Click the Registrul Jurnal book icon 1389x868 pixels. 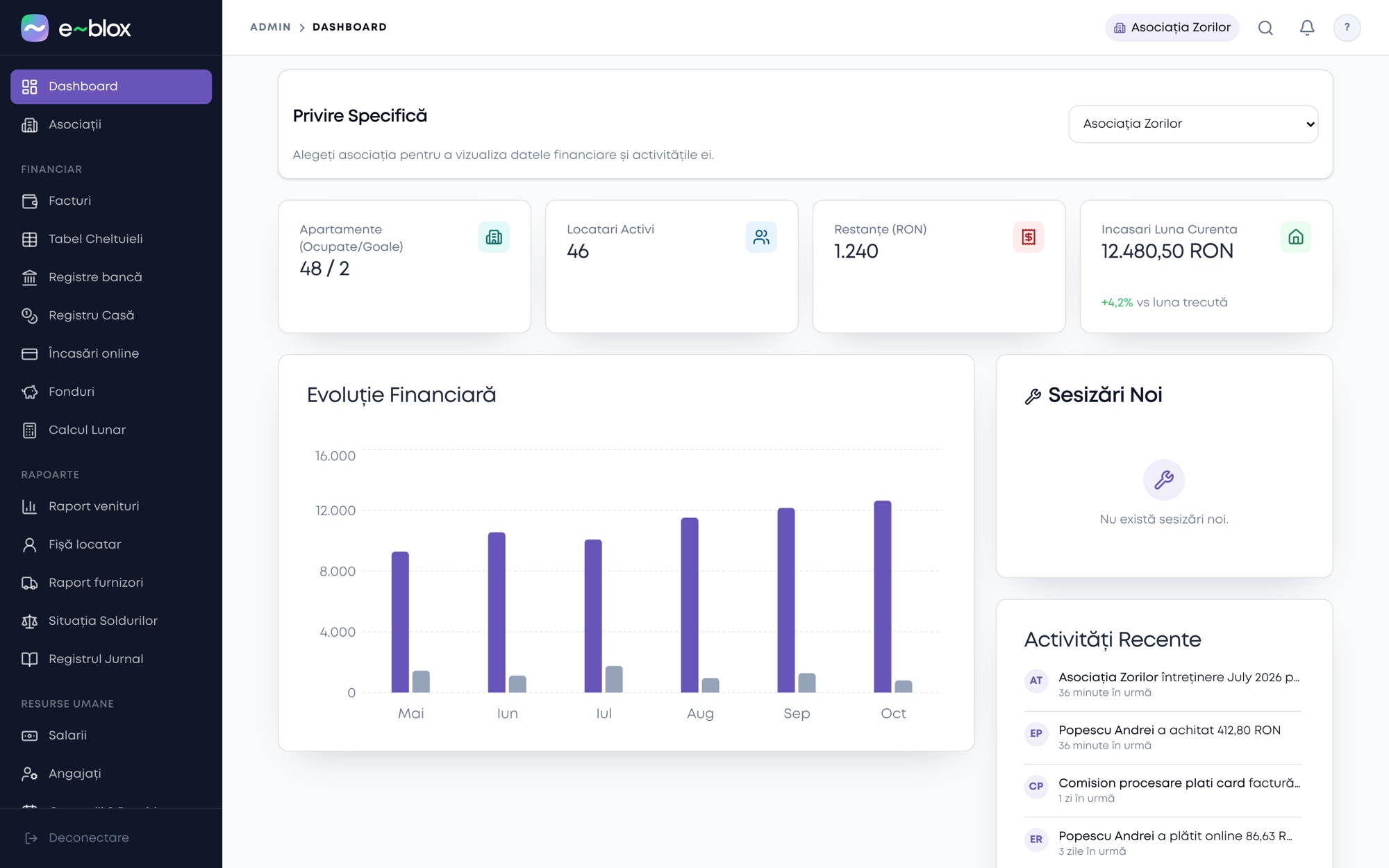click(x=29, y=660)
